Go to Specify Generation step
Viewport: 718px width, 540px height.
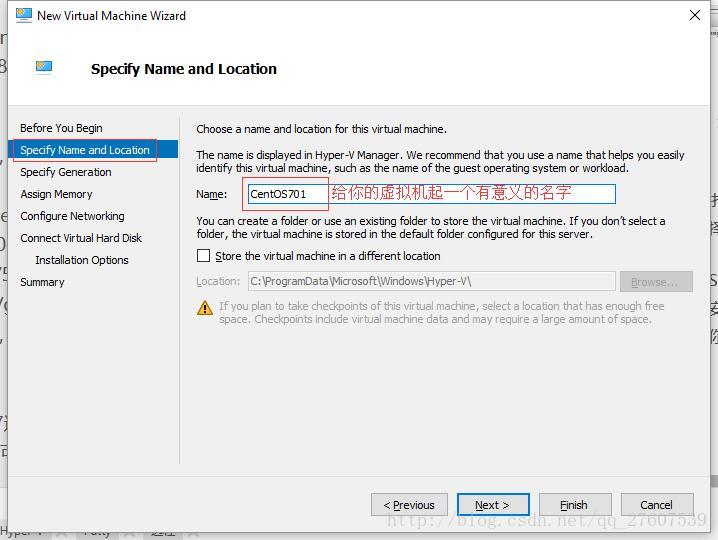pos(66,172)
